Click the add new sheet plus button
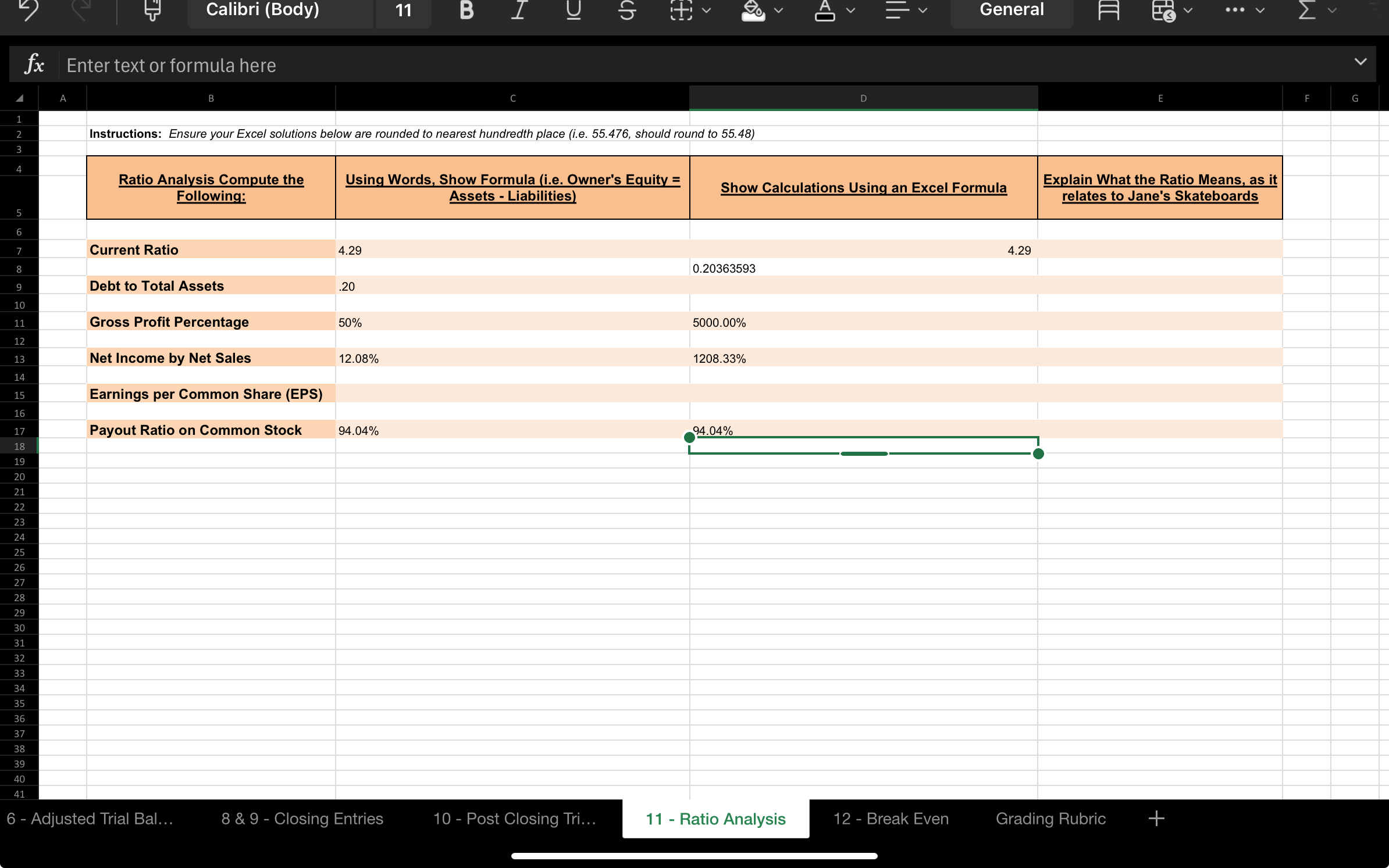The width and height of the screenshot is (1389, 868). click(x=1156, y=819)
